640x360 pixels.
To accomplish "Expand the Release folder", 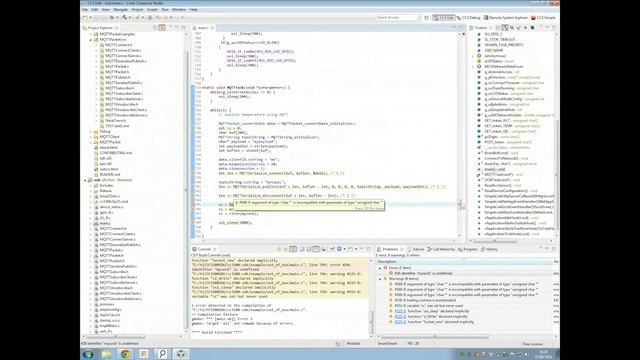I will pyautogui.click(x=91, y=191).
